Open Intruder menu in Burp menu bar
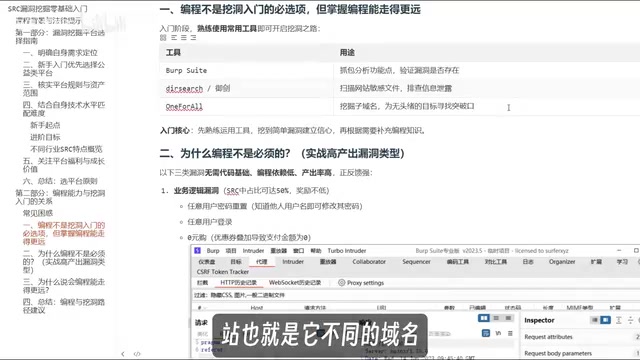Screen dimensions: 640x360 click(253, 251)
